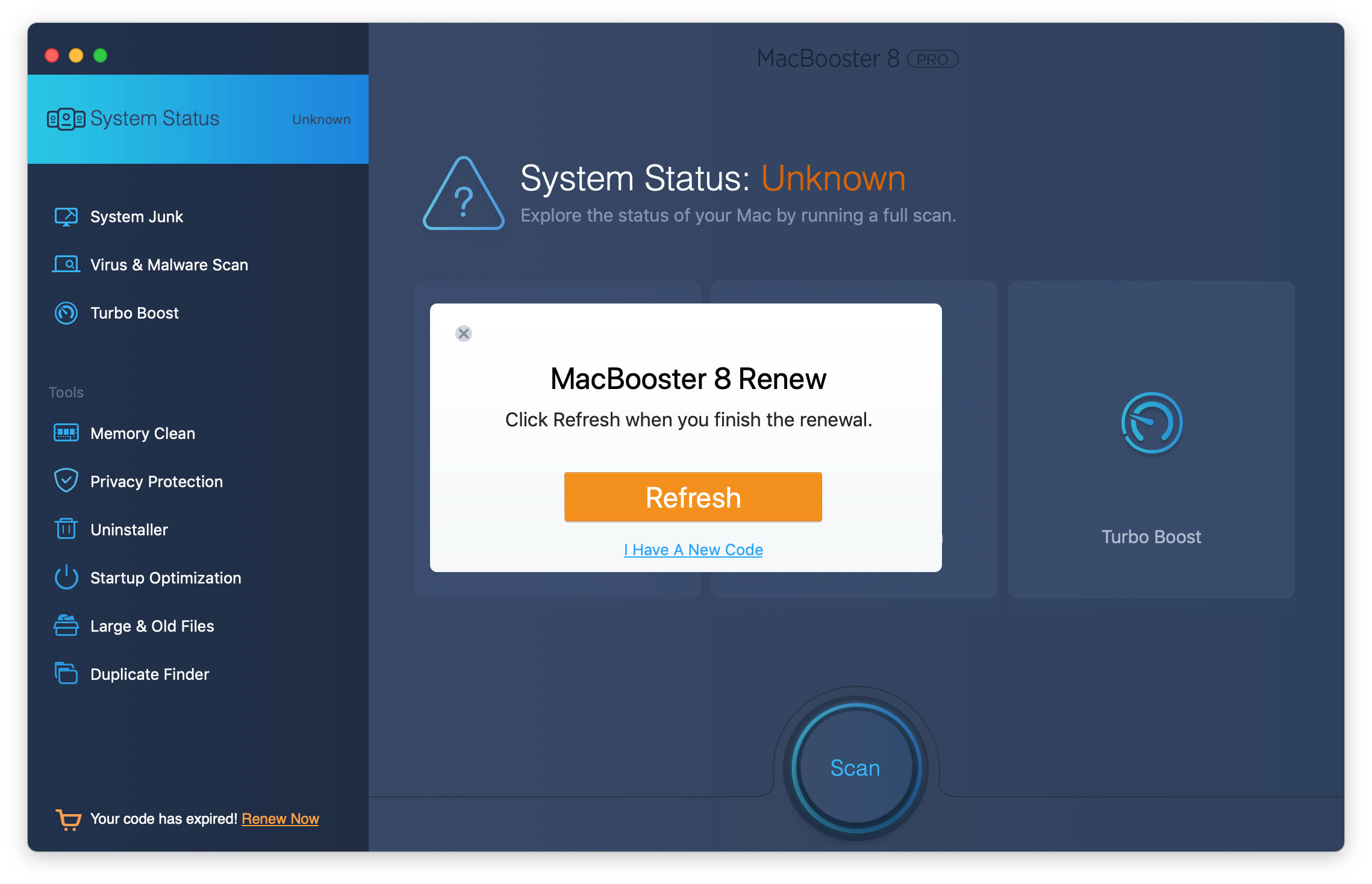This screenshot has height=884, width=1372.
Task: Click the yellow minimize window button
Action: point(76,55)
